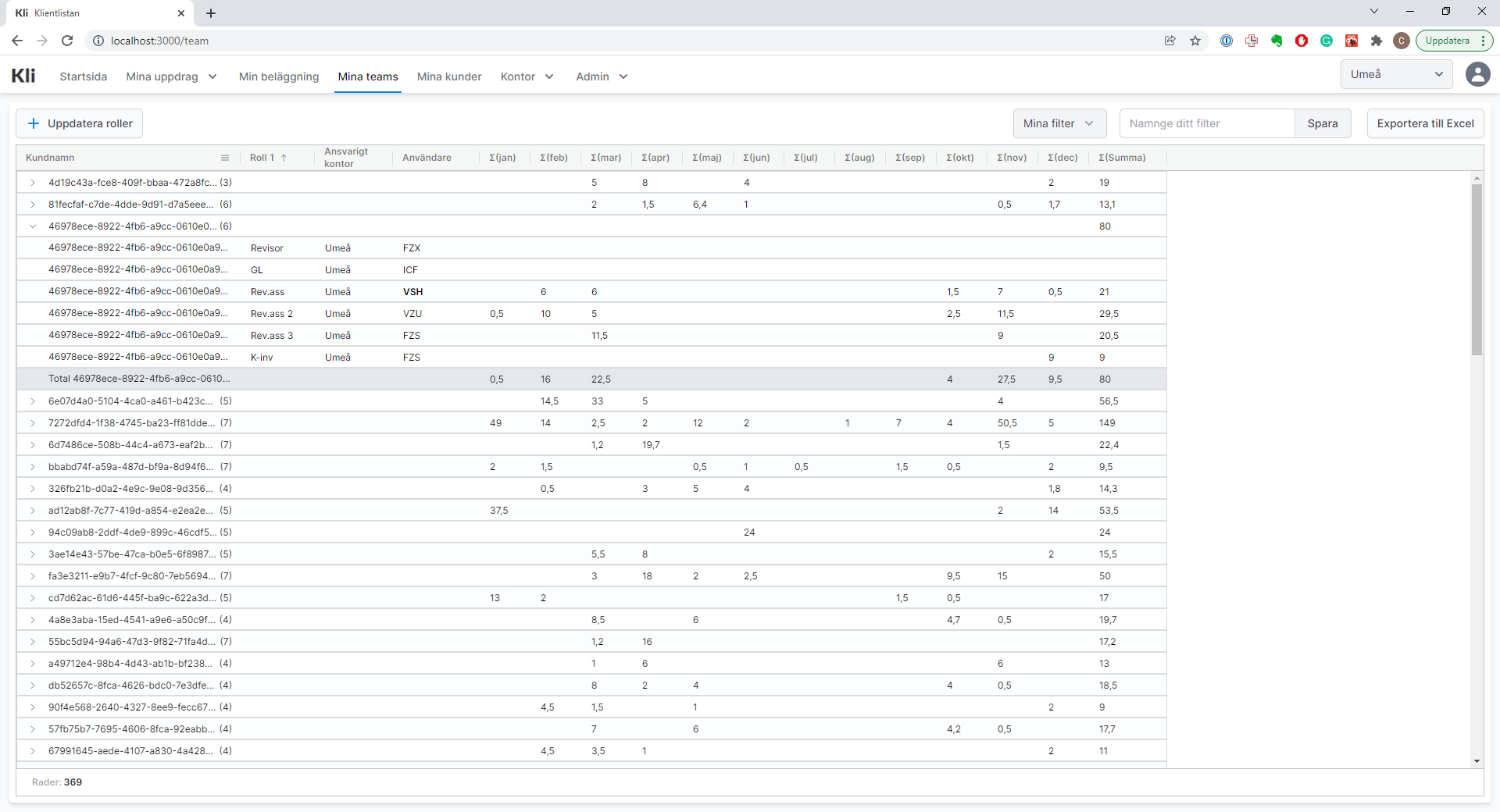Viewport: 1500px width, 812px height.
Task: Expand the 4d19c43a customer row
Action: tap(33, 183)
